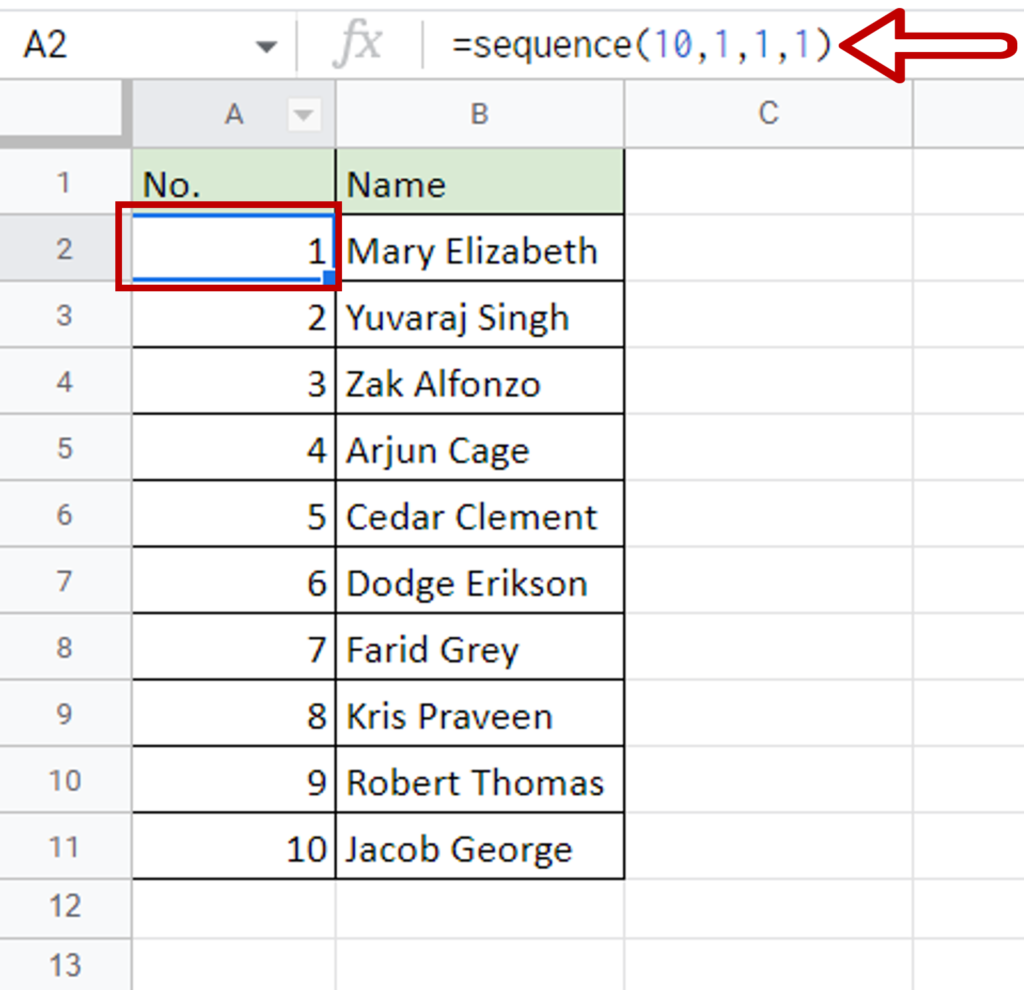Select cell A2 containing 1
The height and width of the screenshot is (990, 1024).
click(x=234, y=249)
